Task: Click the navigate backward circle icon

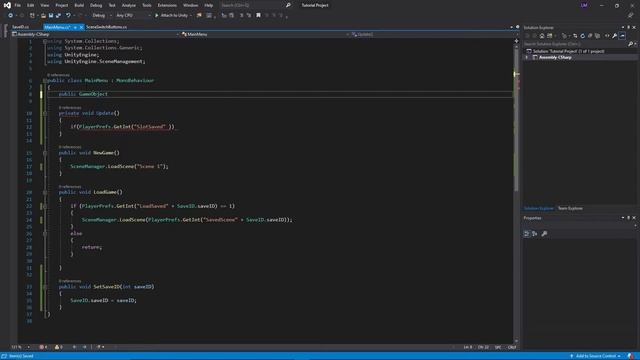Action: pos(10,16)
